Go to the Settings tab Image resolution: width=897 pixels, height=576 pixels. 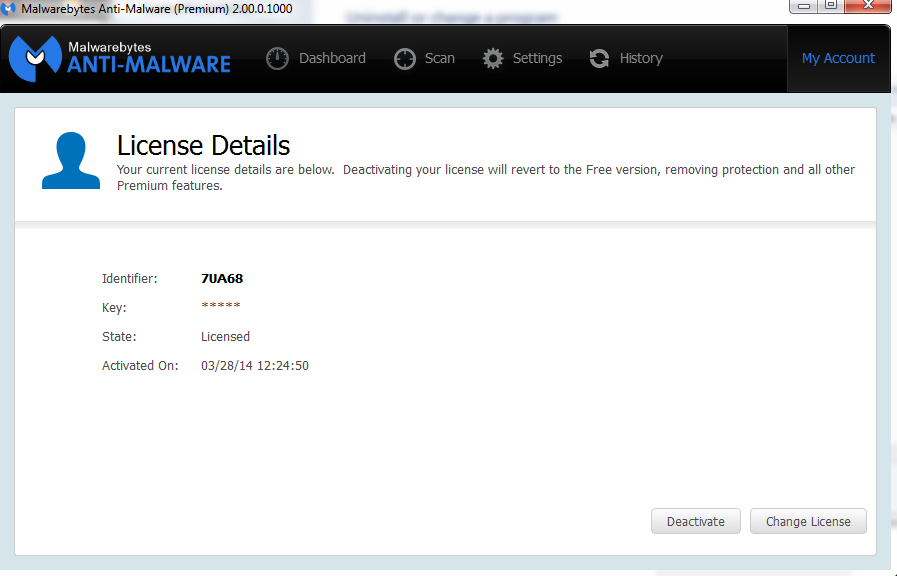point(522,58)
